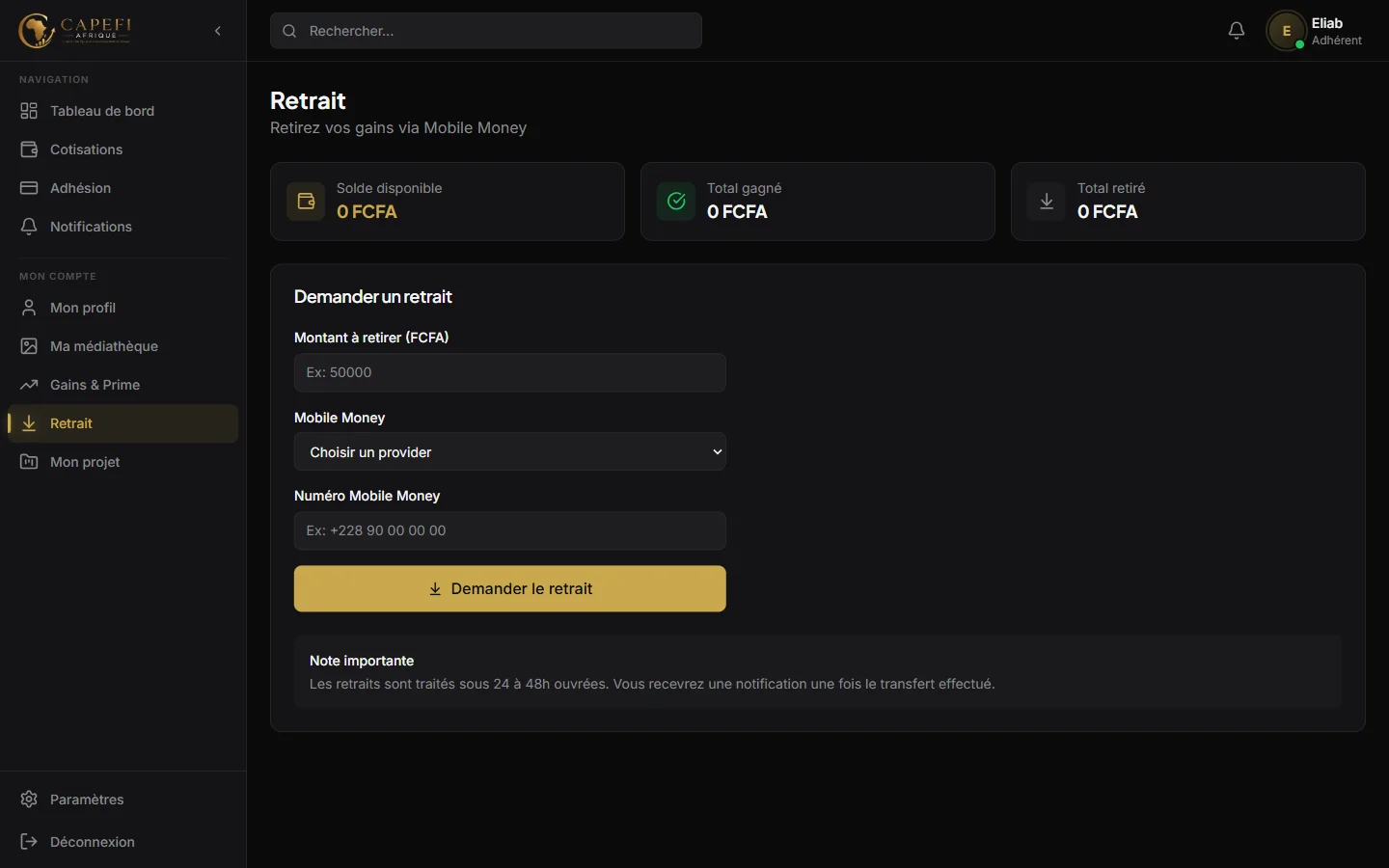This screenshot has height=868, width=1389.
Task: Open the Ma médiathèque section
Action: 123,346
